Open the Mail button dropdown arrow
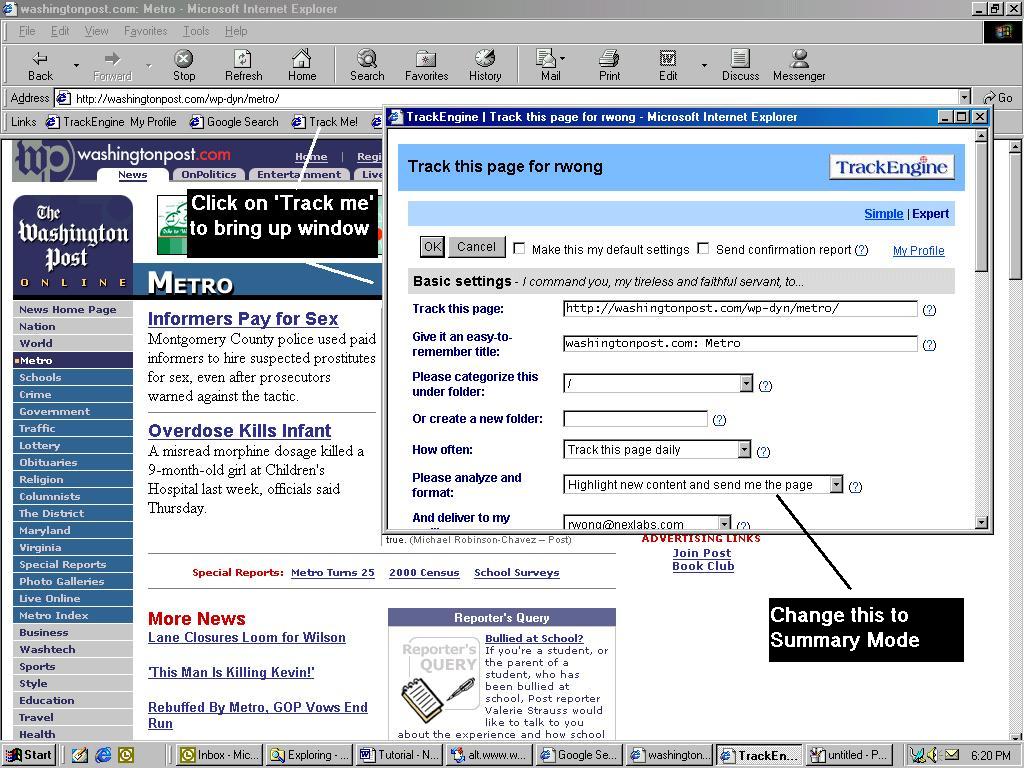 (562, 58)
